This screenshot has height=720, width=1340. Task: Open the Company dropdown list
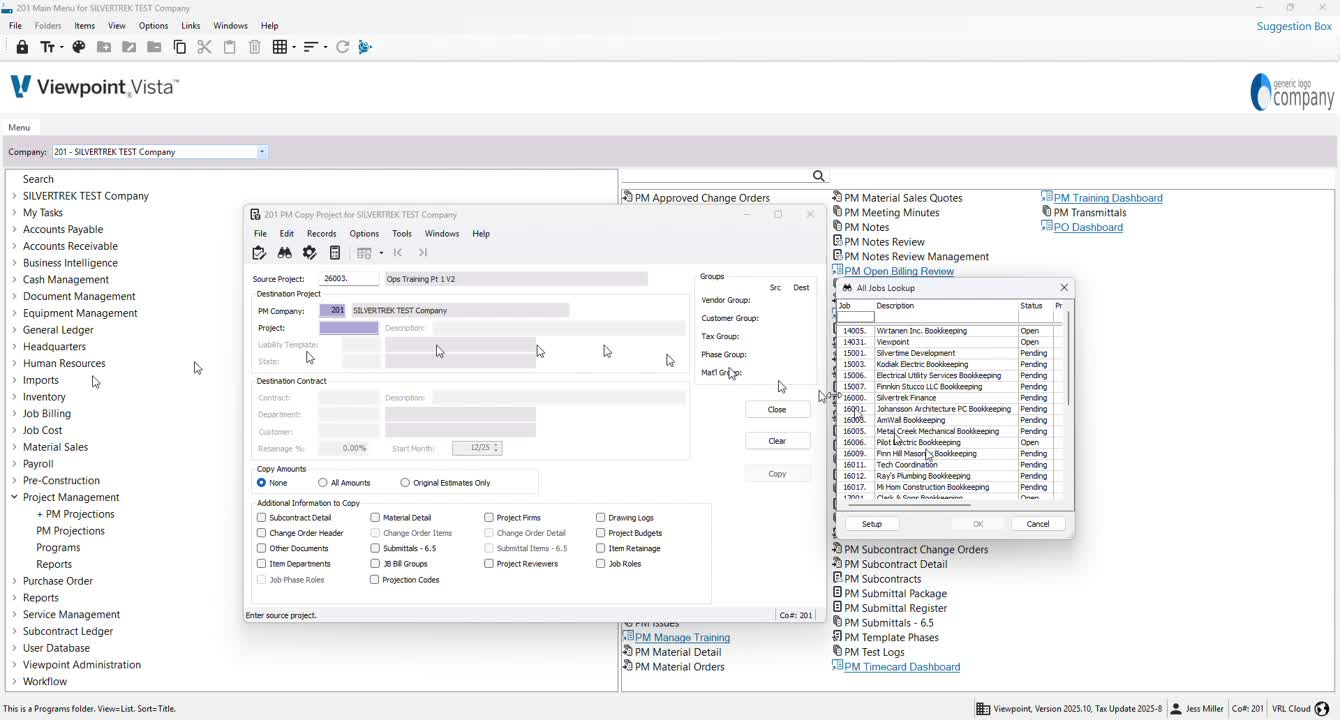click(x=262, y=152)
